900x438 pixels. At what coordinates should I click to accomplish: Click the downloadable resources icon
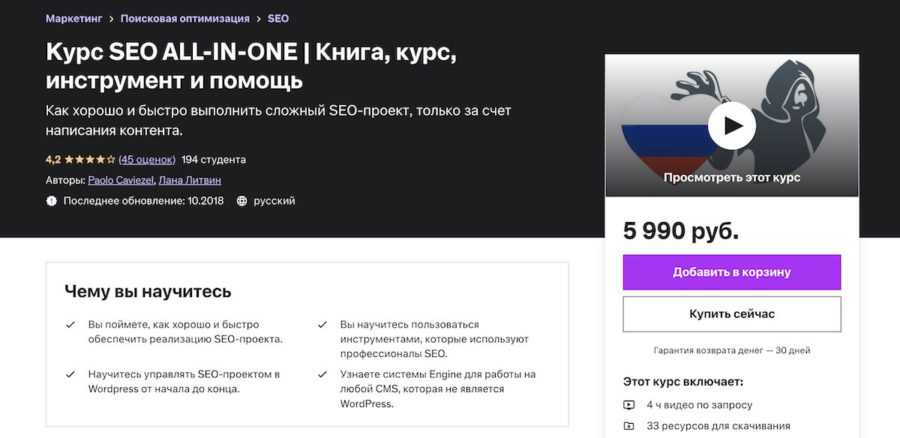(629, 426)
